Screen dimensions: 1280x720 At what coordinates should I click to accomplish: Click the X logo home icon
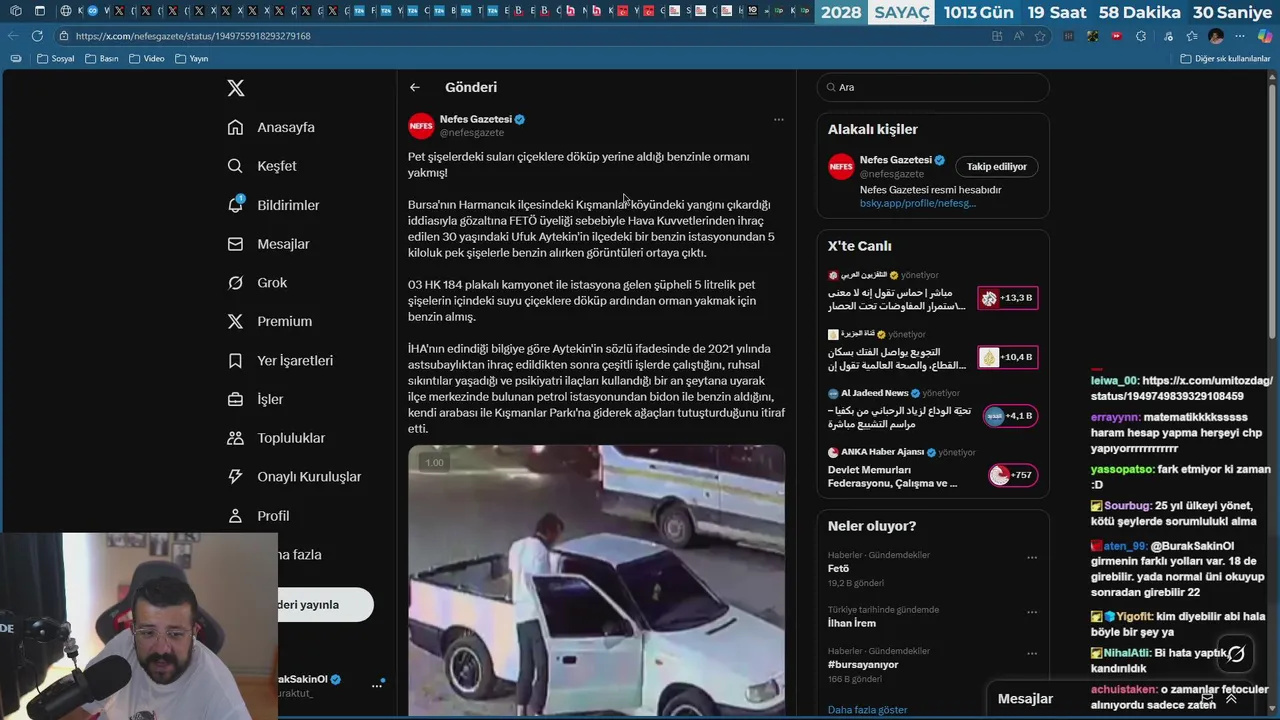[236, 88]
